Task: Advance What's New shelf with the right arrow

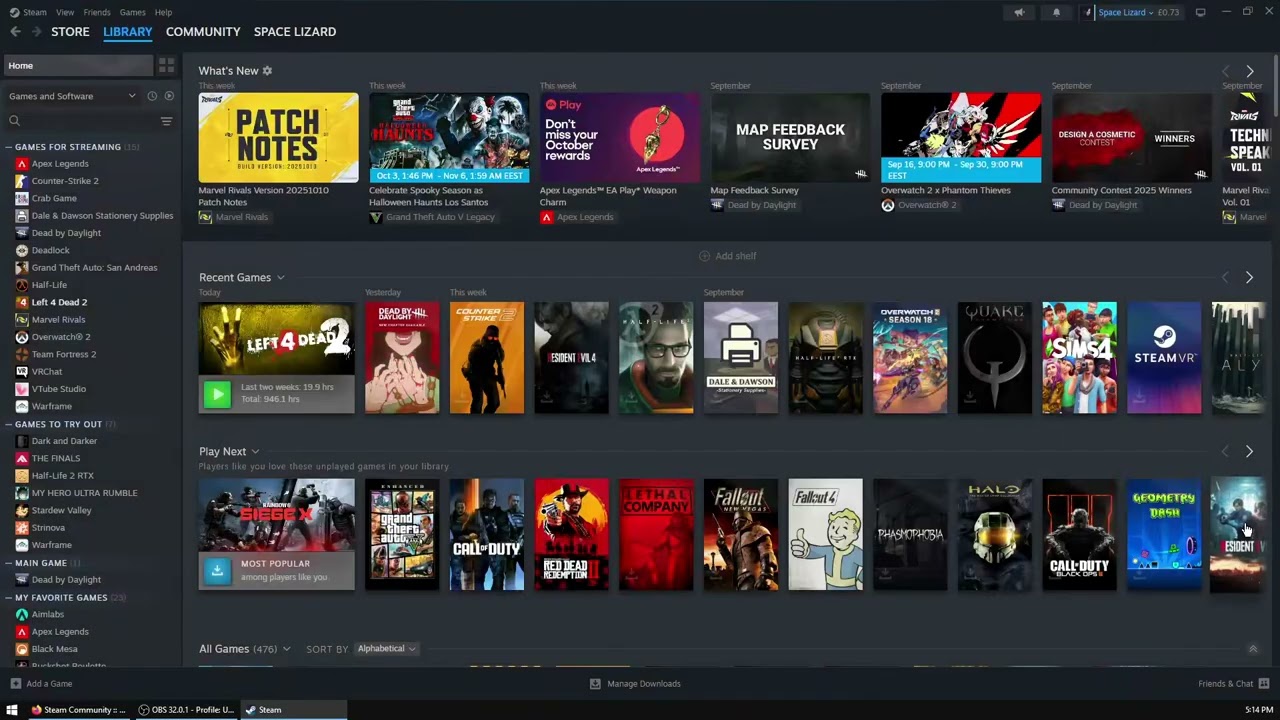Action: tap(1249, 71)
